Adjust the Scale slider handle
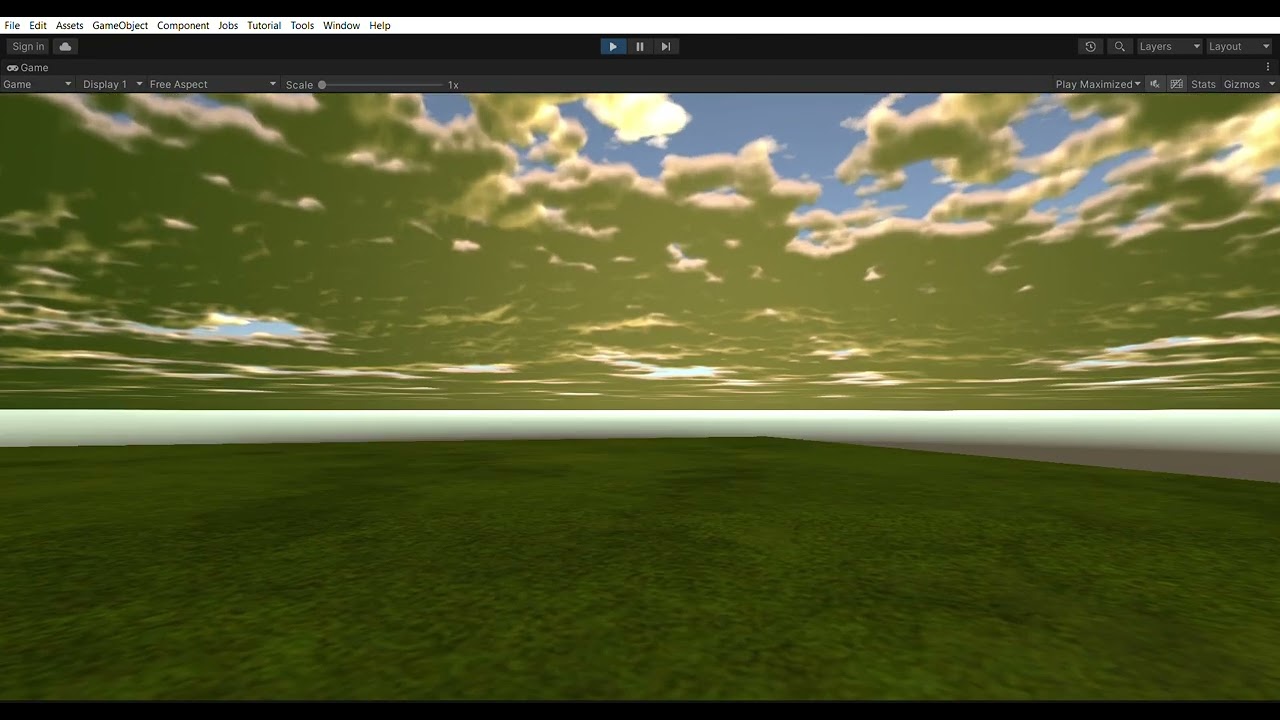Screen dimensions: 1280x720 (322, 85)
